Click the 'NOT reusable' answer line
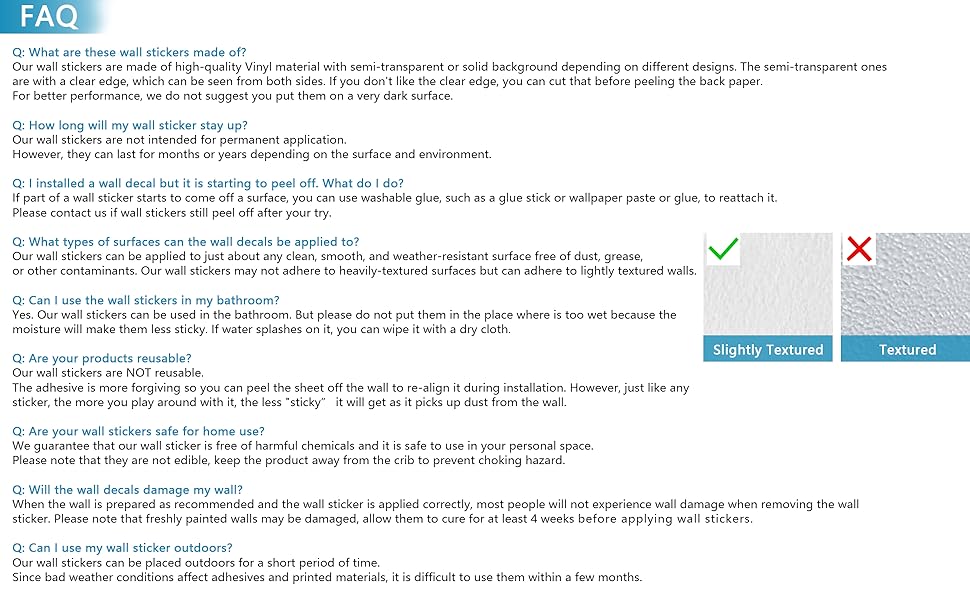Image resolution: width=970 pixels, height=600 pixels. click(x=107, y=373)
